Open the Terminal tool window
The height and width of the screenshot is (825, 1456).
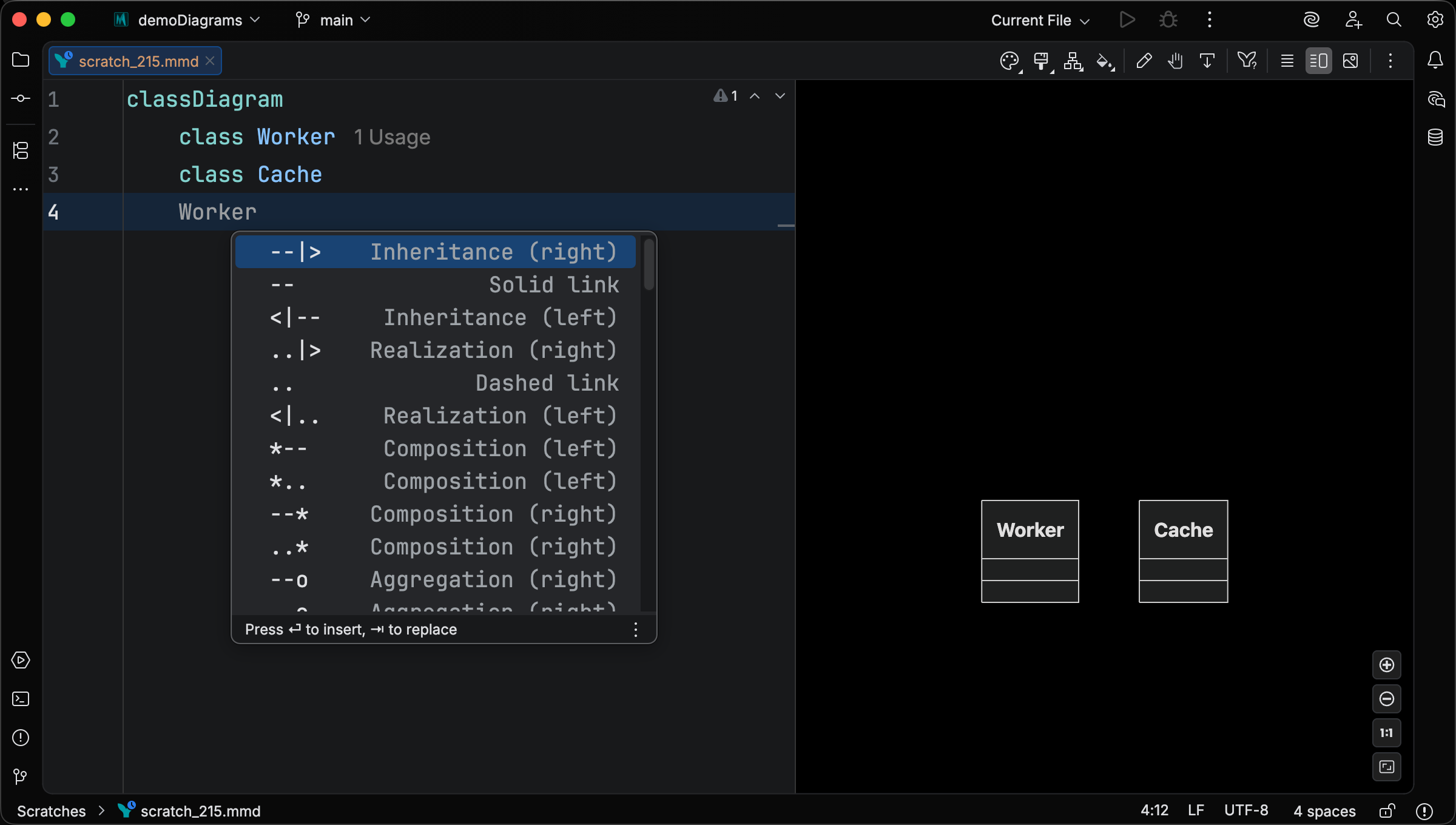[21, 699]
